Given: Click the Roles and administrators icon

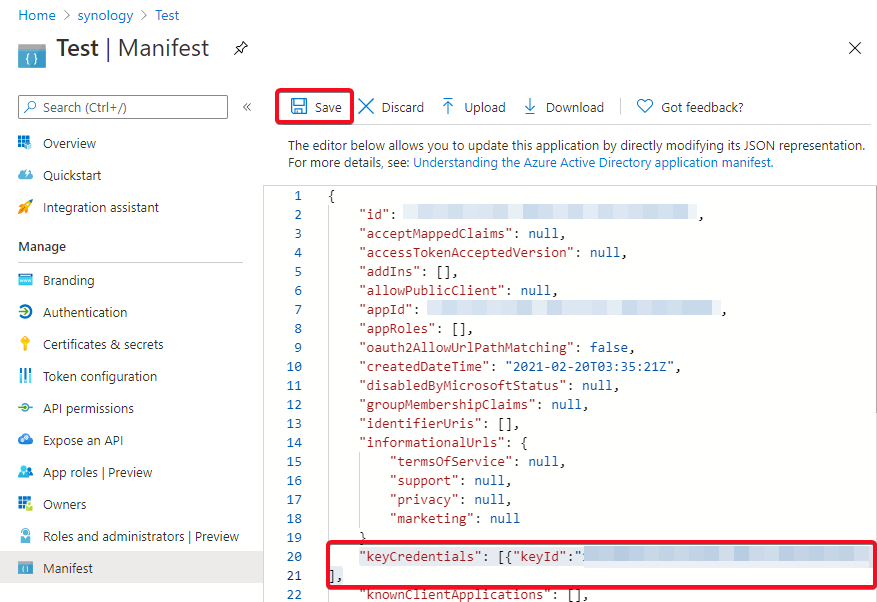Looking at the screenshot, I should click(25, 535).
